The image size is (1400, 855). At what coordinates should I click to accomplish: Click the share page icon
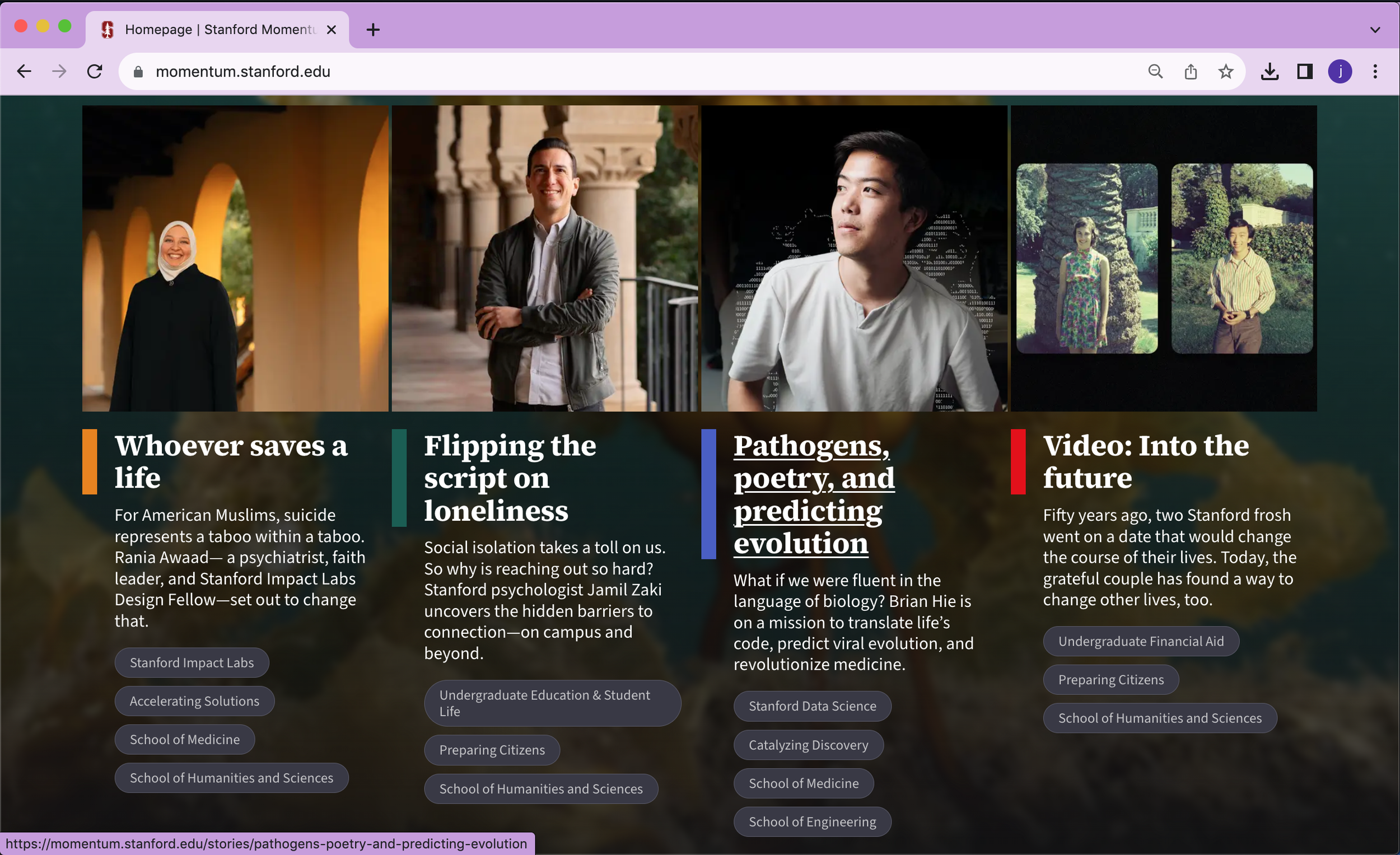coord(1191,72)
